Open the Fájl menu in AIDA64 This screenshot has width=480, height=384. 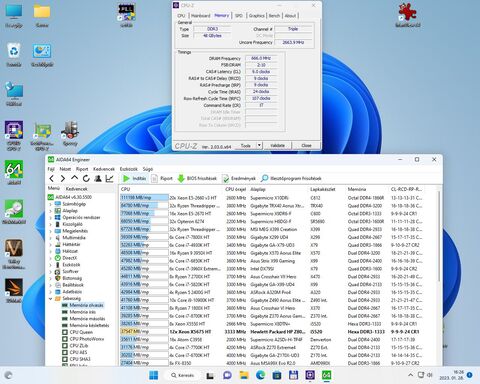point(51,169)
